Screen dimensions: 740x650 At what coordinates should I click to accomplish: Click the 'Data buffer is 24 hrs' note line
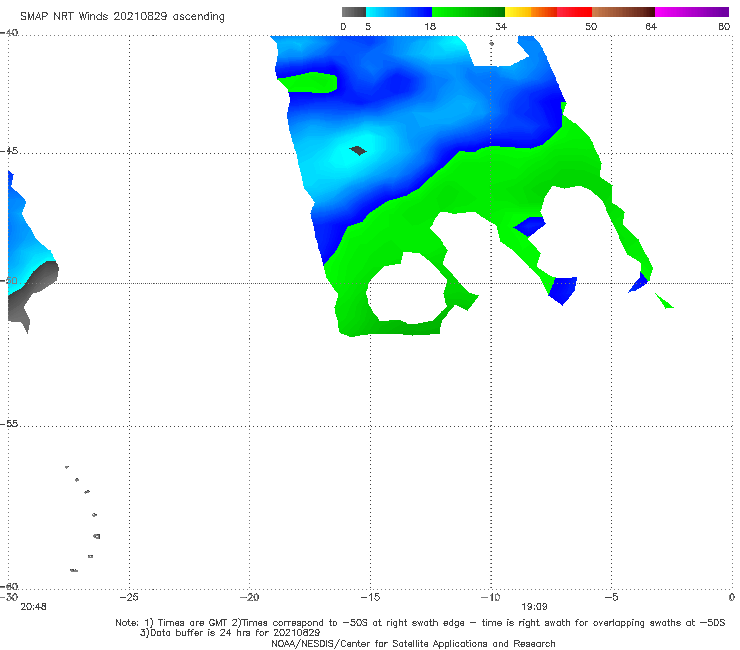point(230,633)
